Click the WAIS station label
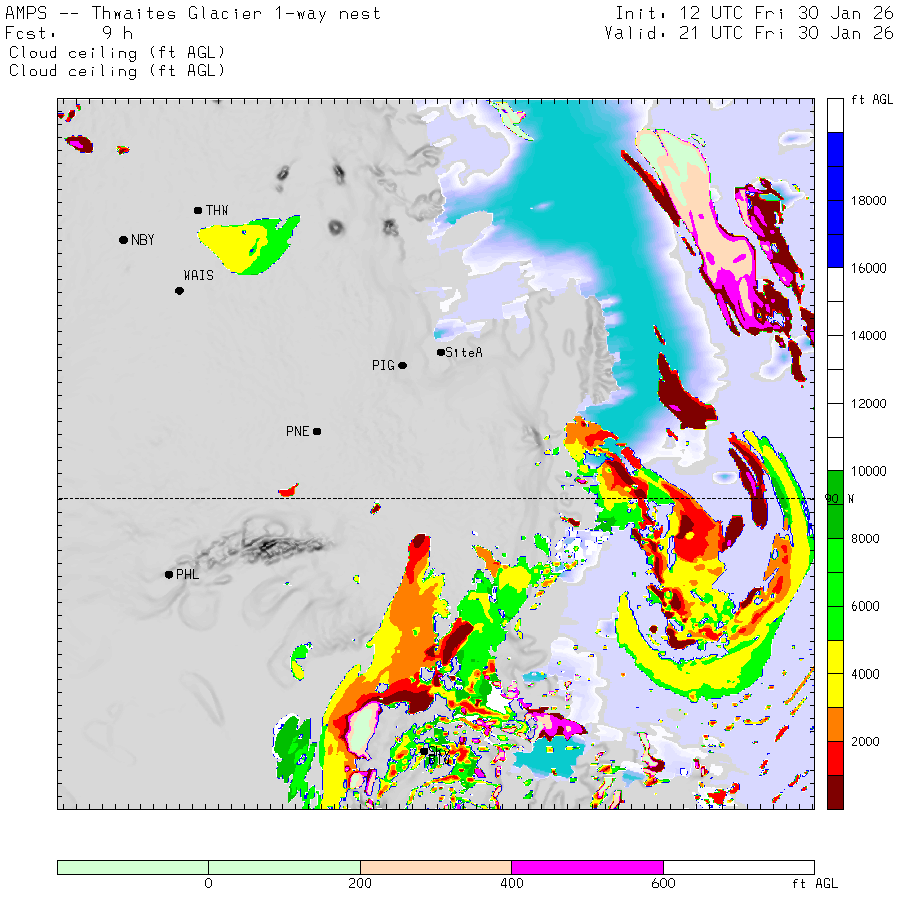Image resolution: width=900 pixels, height=900 pixels. coord(199,276)
